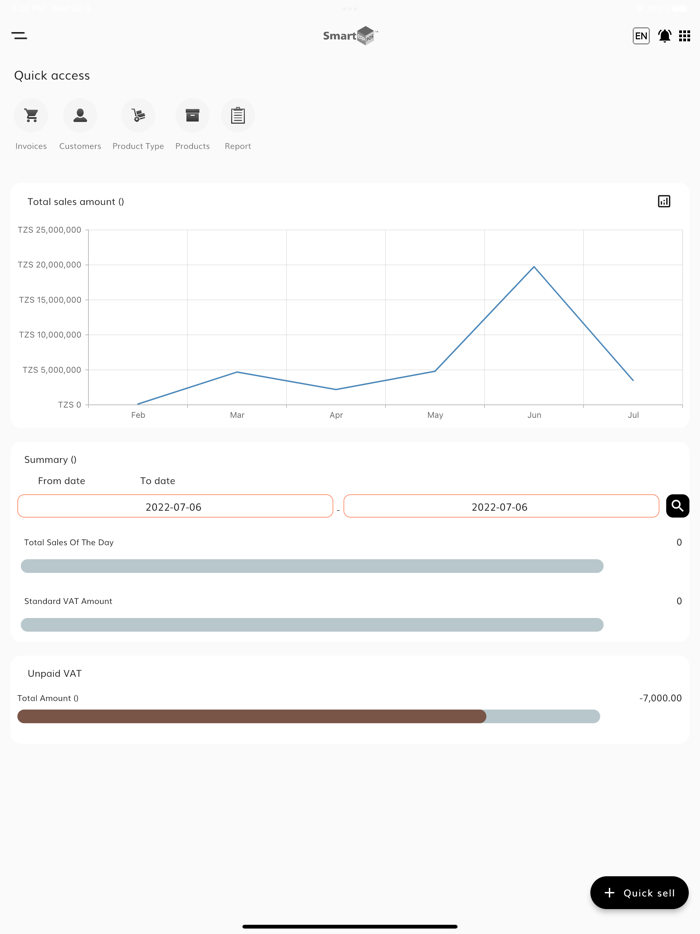Click the Mar data point on chart
Screen dimensions: 700x934
tap(237, 372)
